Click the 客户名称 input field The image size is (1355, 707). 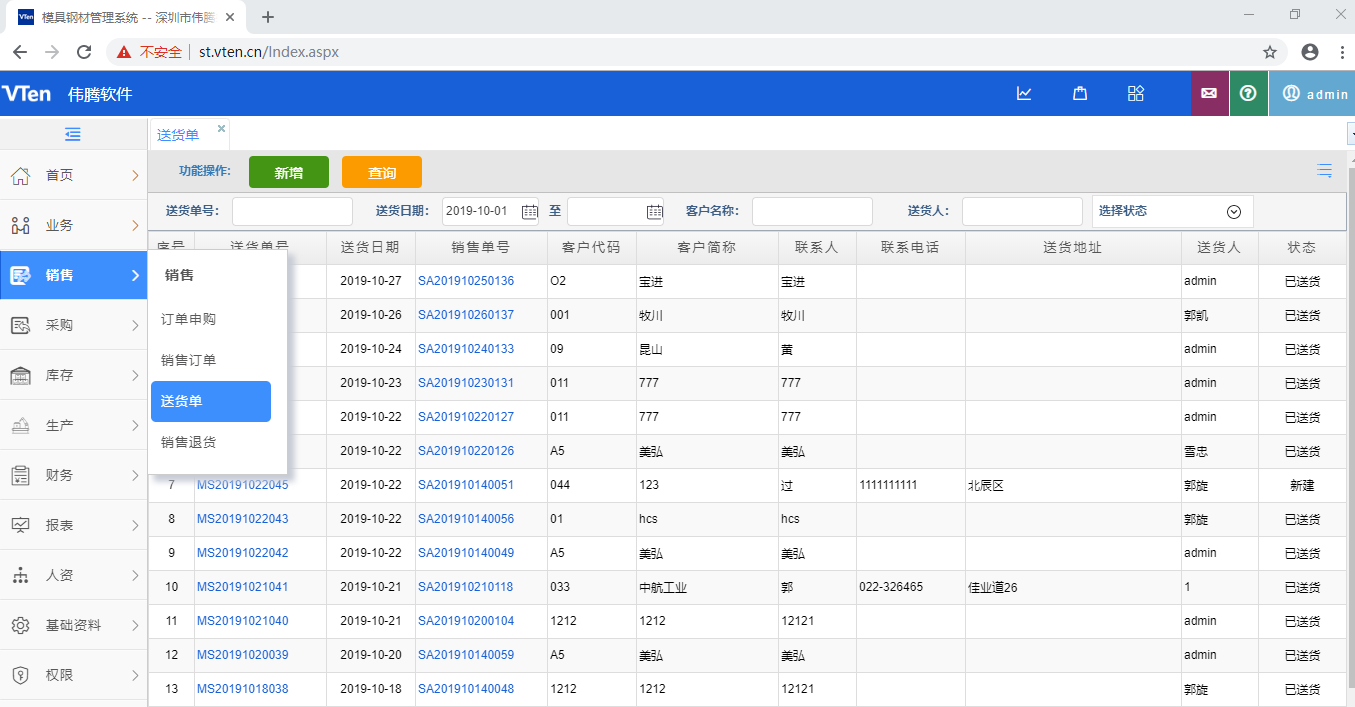[812, 211]
